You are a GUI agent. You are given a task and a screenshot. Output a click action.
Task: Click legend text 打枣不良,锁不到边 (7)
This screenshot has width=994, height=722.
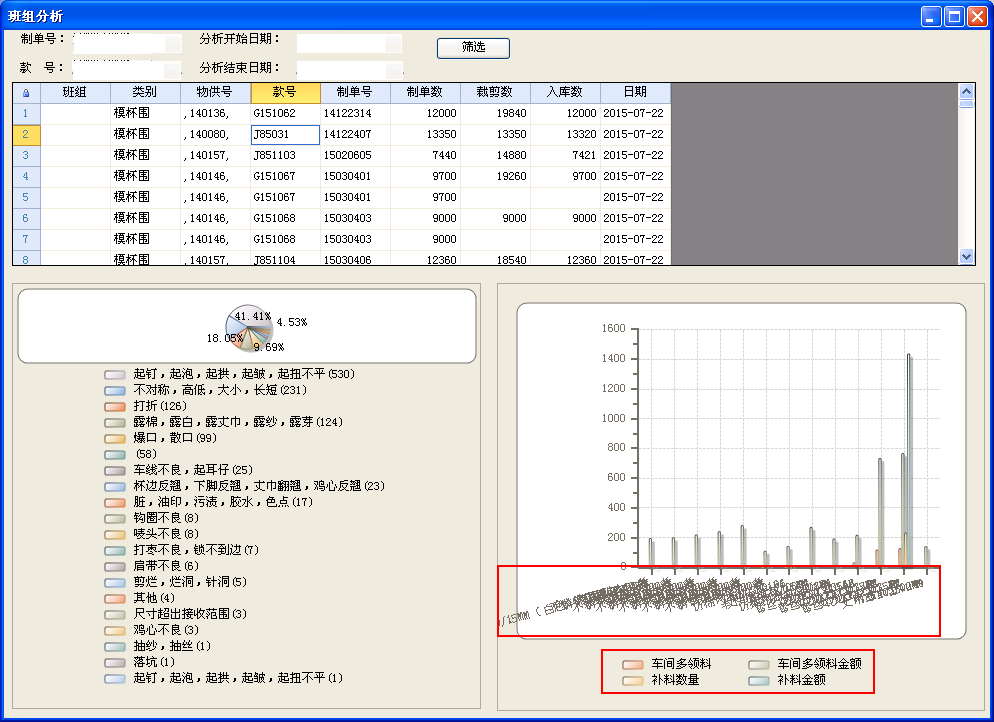pos(196,550)
